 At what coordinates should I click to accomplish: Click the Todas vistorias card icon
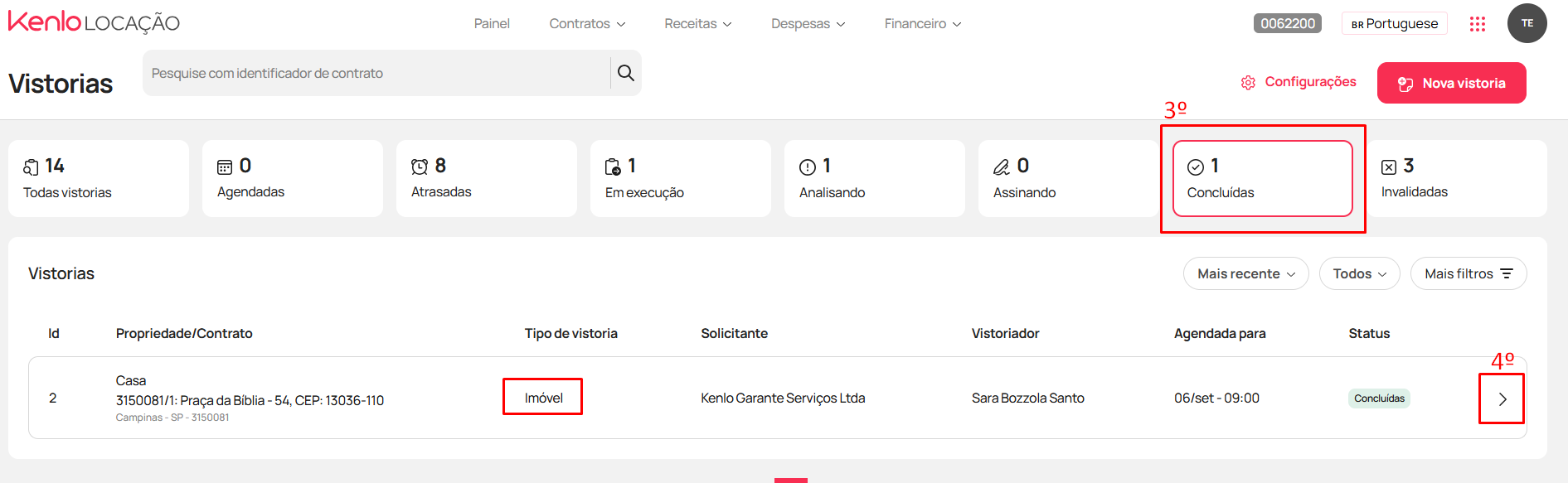pos(31,167)
